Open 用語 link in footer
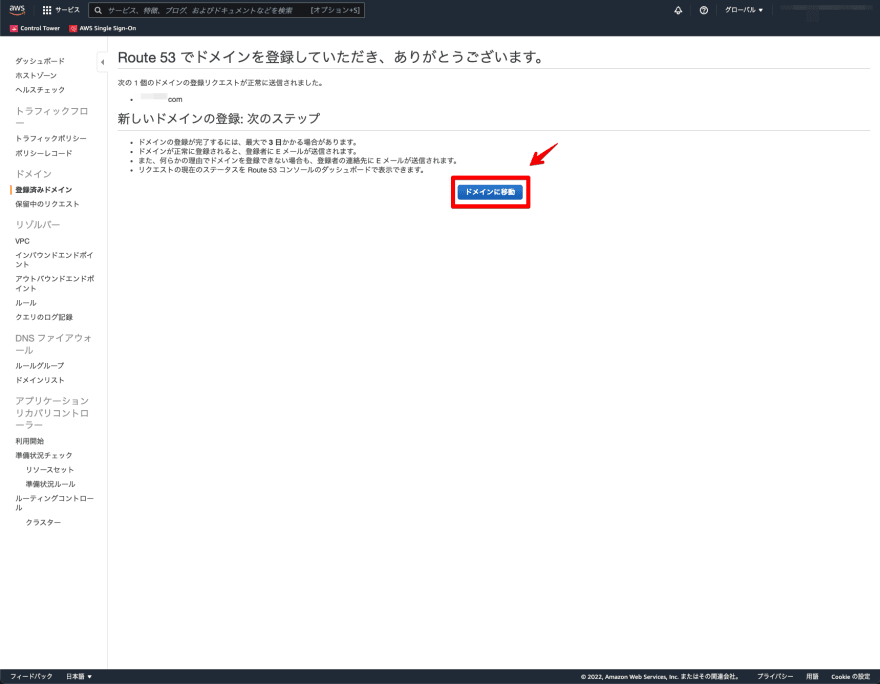 click(x=812, y=676)
